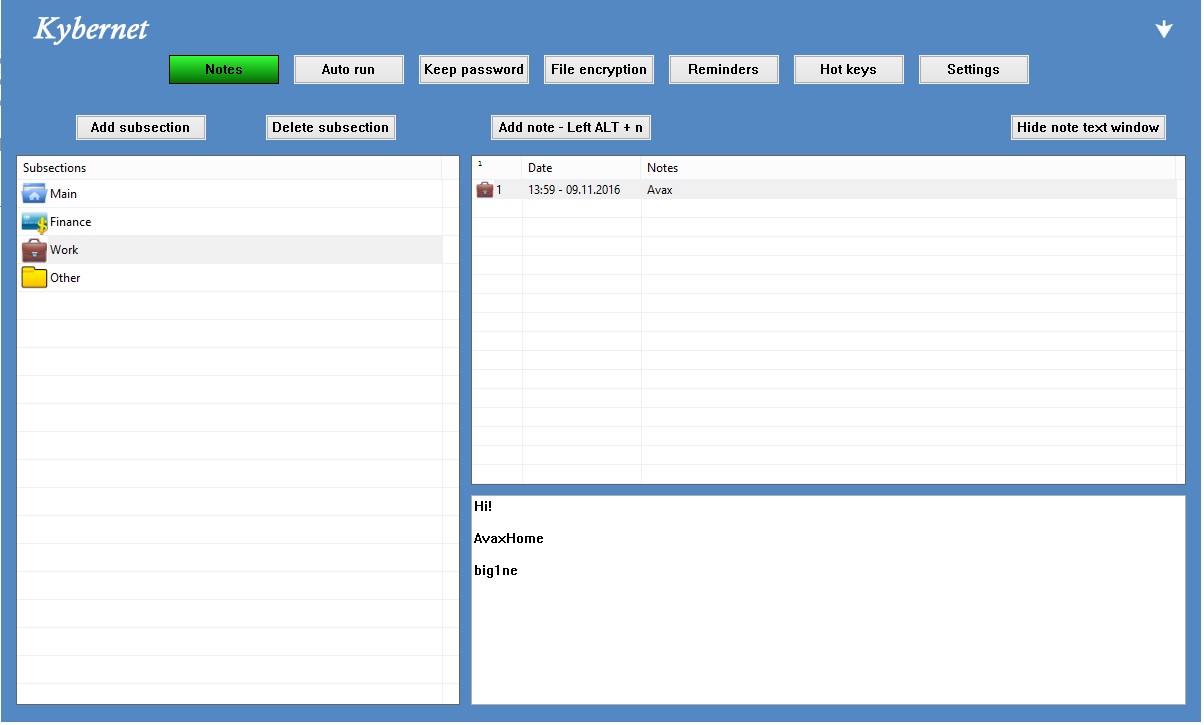Click the briefcase icon in note row 1
Viewport: 1204px width, 725px height.
pos(485,190)
